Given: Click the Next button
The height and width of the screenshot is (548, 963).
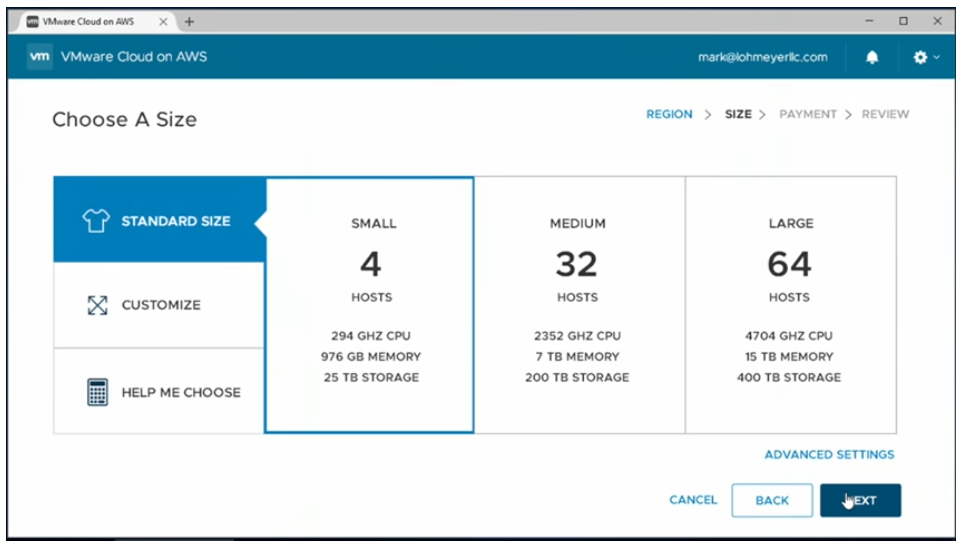Looking at the screenshot, I should click(x=860, y=500).
